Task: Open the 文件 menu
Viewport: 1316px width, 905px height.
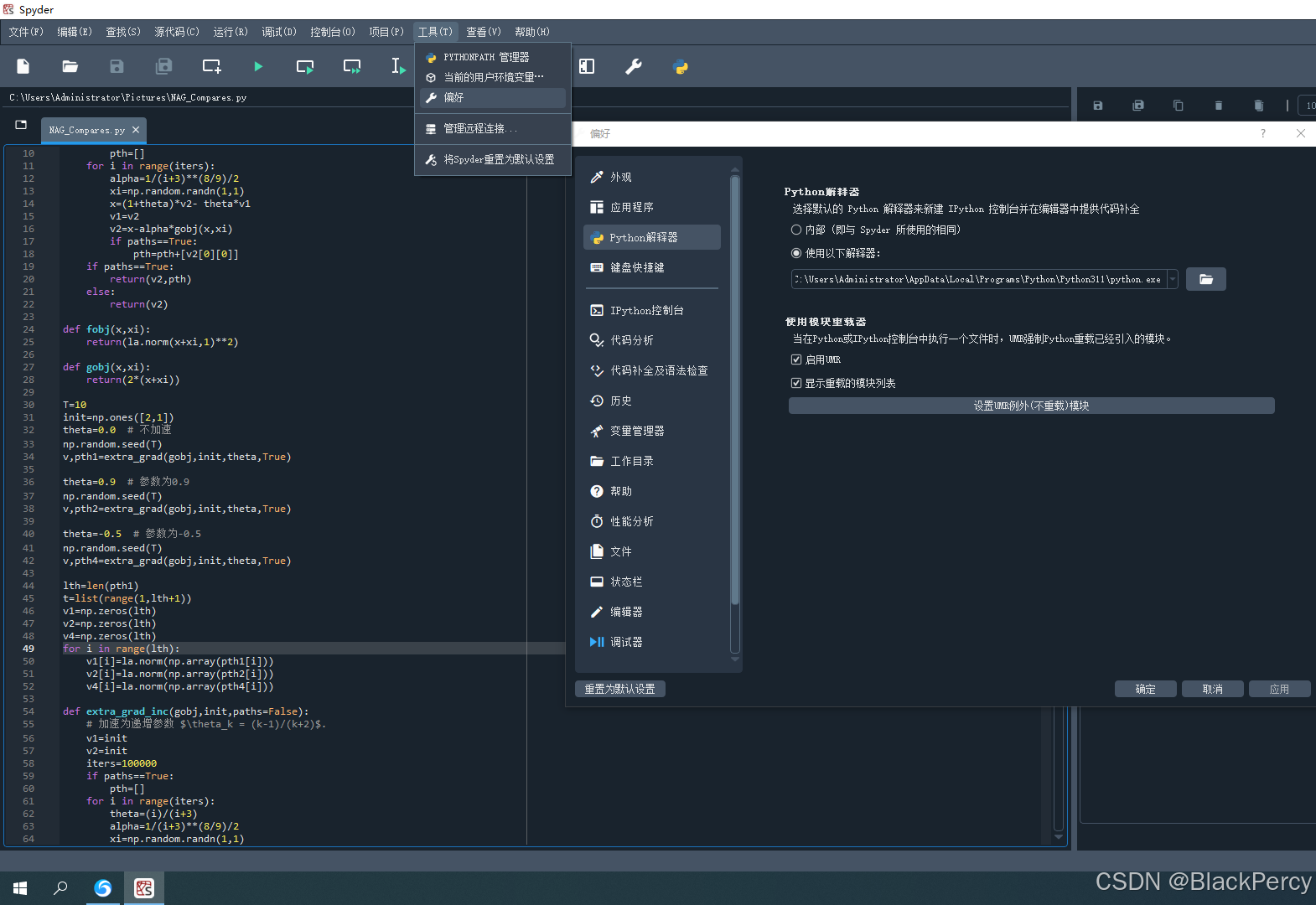Action: pyautogui.click(x=26, y=32)
